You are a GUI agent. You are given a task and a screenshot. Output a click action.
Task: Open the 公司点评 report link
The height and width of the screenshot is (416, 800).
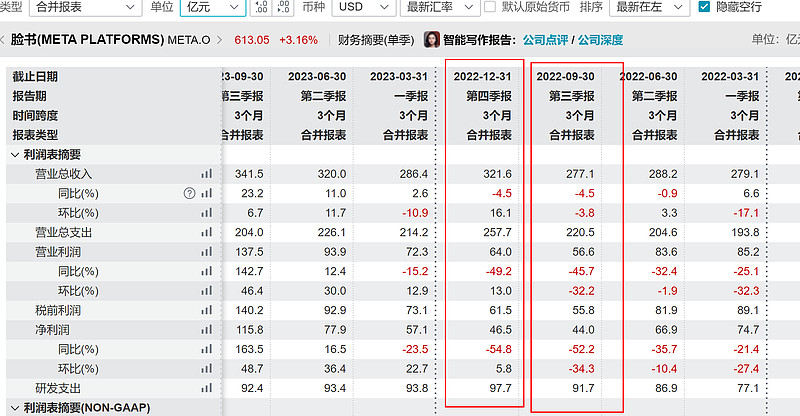pyautogui.click(x=545, y=40)
